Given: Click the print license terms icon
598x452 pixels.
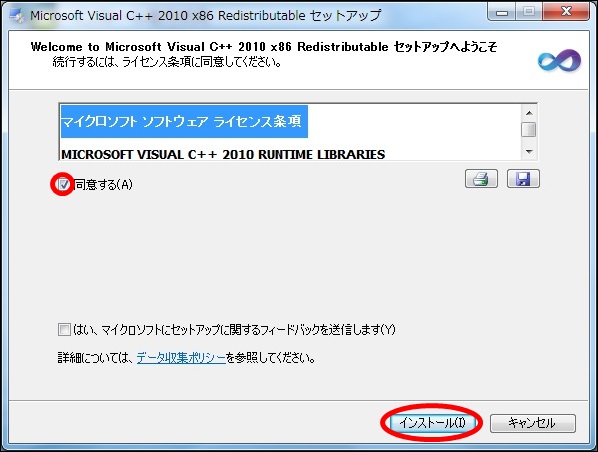Looking at the screenshot, I should (481, 179).
